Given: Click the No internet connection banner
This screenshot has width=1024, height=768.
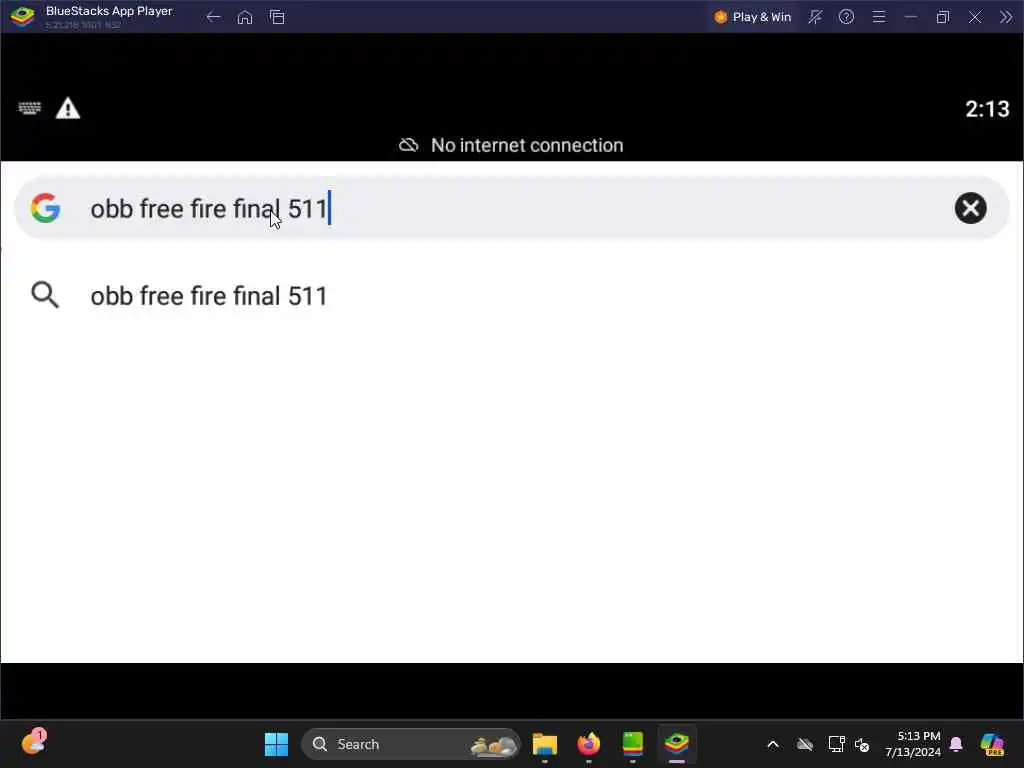Looking at the screenshot, I should 511,145.
